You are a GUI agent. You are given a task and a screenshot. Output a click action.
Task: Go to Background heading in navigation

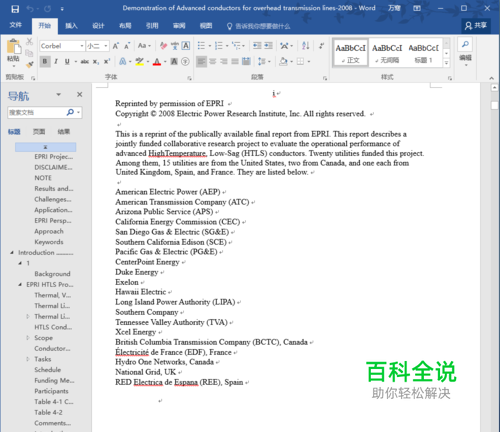point(52,274)
